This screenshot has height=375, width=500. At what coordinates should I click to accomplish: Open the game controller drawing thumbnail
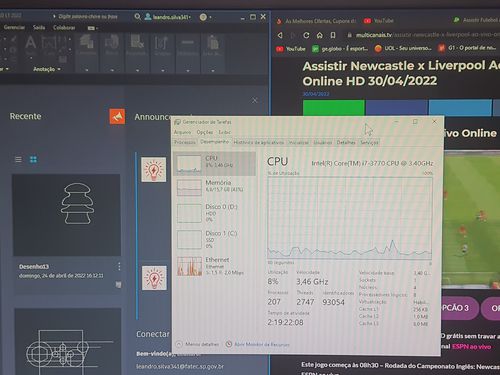click(x=68, y=342)
